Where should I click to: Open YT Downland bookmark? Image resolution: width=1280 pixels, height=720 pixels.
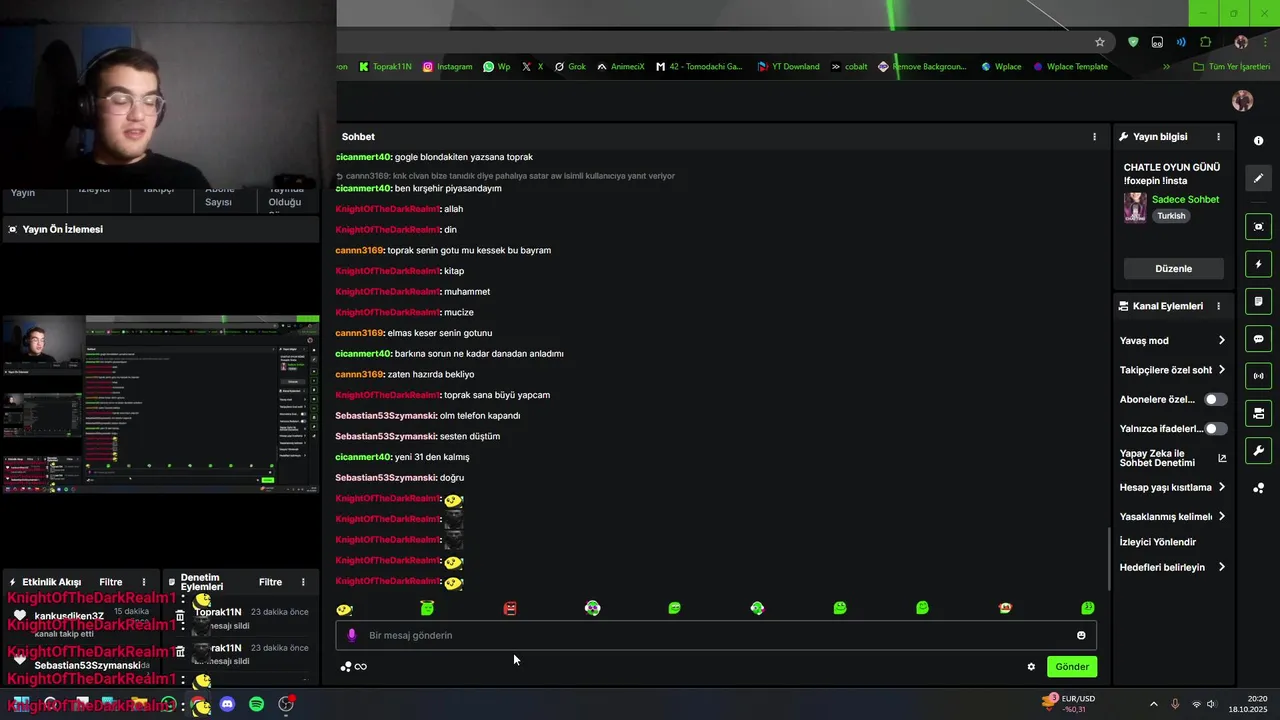[x=788, y=67]
